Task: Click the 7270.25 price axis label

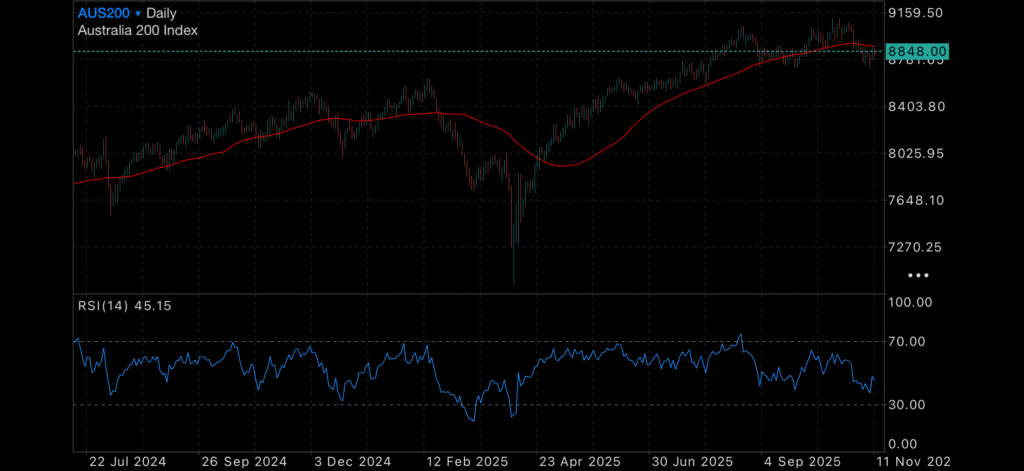Action: click(915, 247)
